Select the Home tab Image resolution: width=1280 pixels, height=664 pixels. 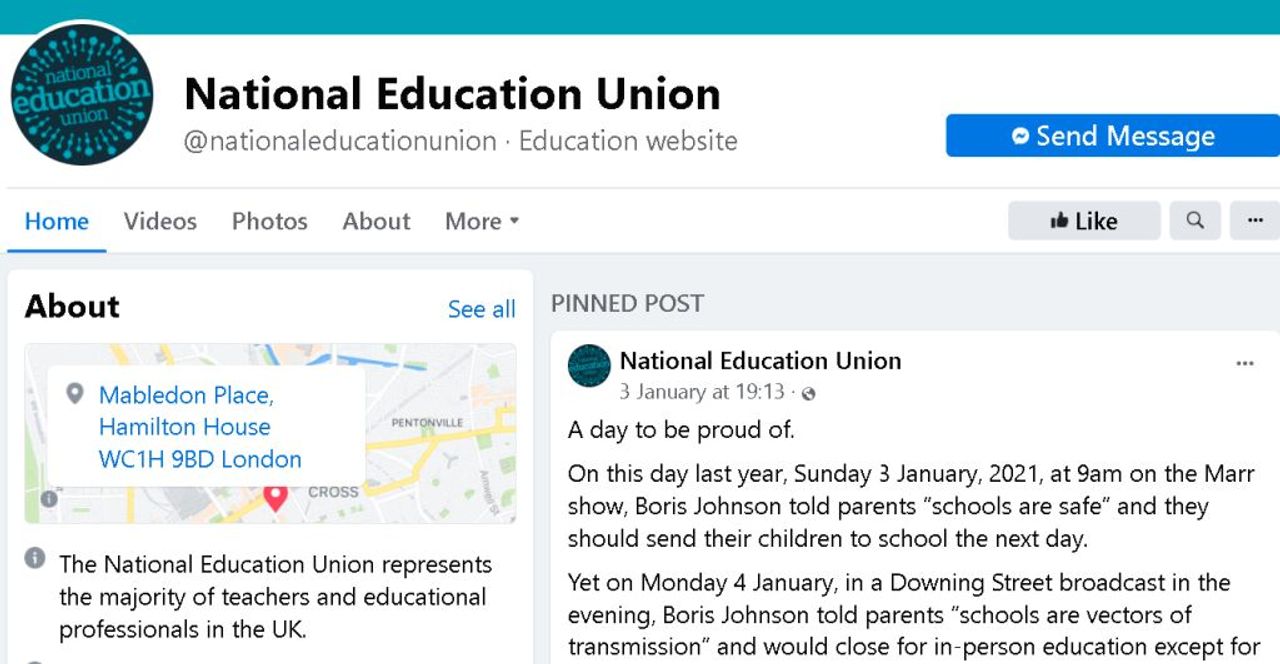coord(56,221)
